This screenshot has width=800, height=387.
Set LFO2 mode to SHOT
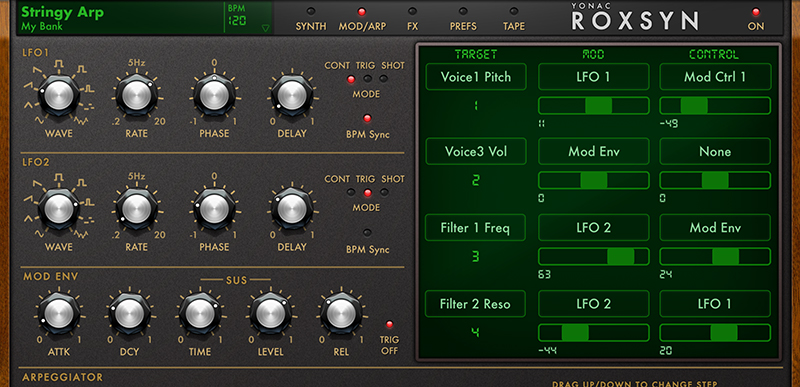tap(384, 193)
